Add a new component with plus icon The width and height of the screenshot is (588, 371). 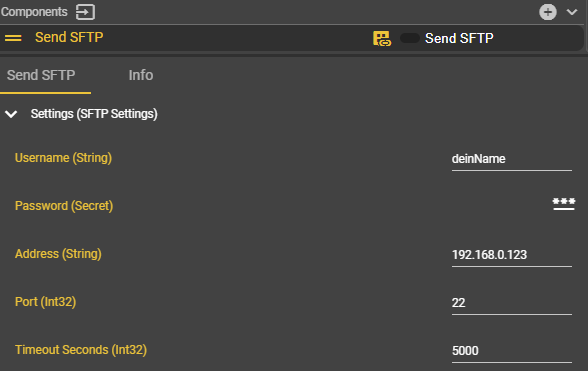point(548,12)
